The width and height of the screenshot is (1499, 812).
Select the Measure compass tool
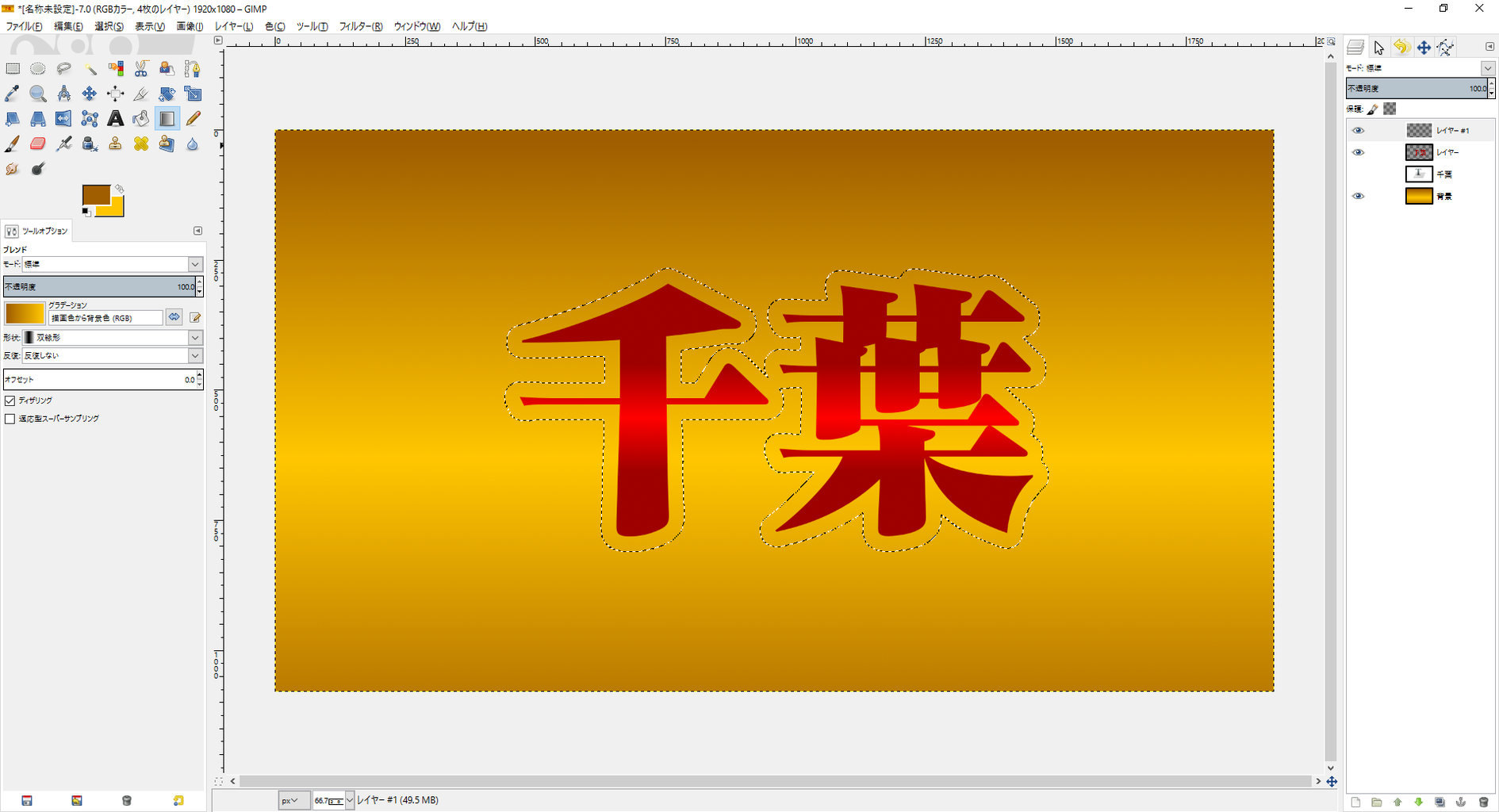(x=64, y=94)
